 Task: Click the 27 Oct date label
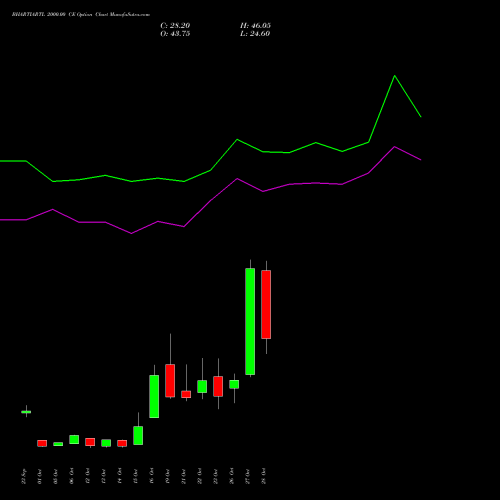point(248,476)
